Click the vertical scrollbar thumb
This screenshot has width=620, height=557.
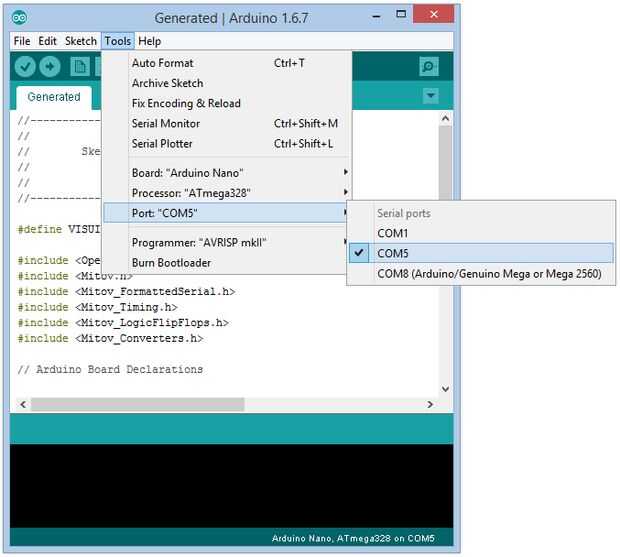[x=445, y=162]
